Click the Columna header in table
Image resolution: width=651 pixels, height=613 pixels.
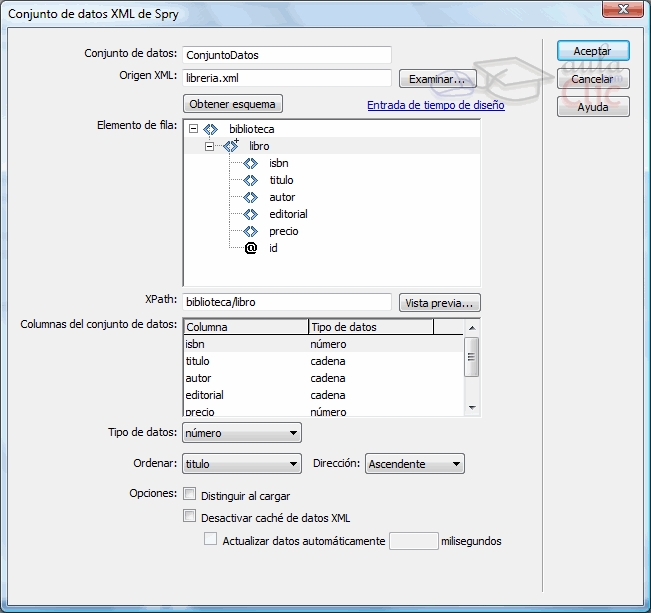coord(246,327)
